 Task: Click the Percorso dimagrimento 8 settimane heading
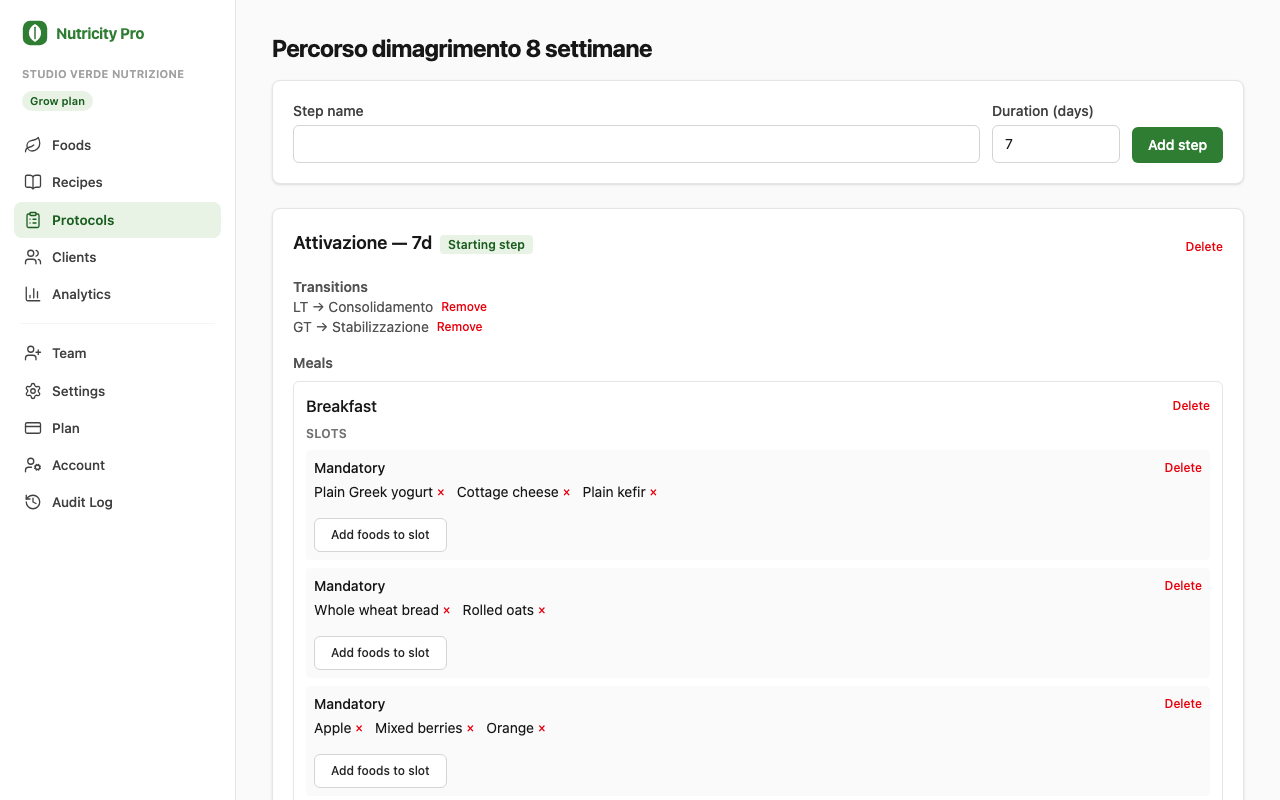462,48
